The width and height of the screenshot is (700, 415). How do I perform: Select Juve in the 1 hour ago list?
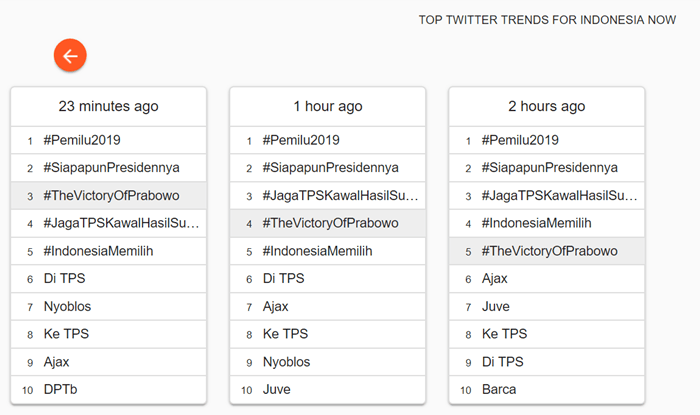pyautogui.click(x=277, y=389)
